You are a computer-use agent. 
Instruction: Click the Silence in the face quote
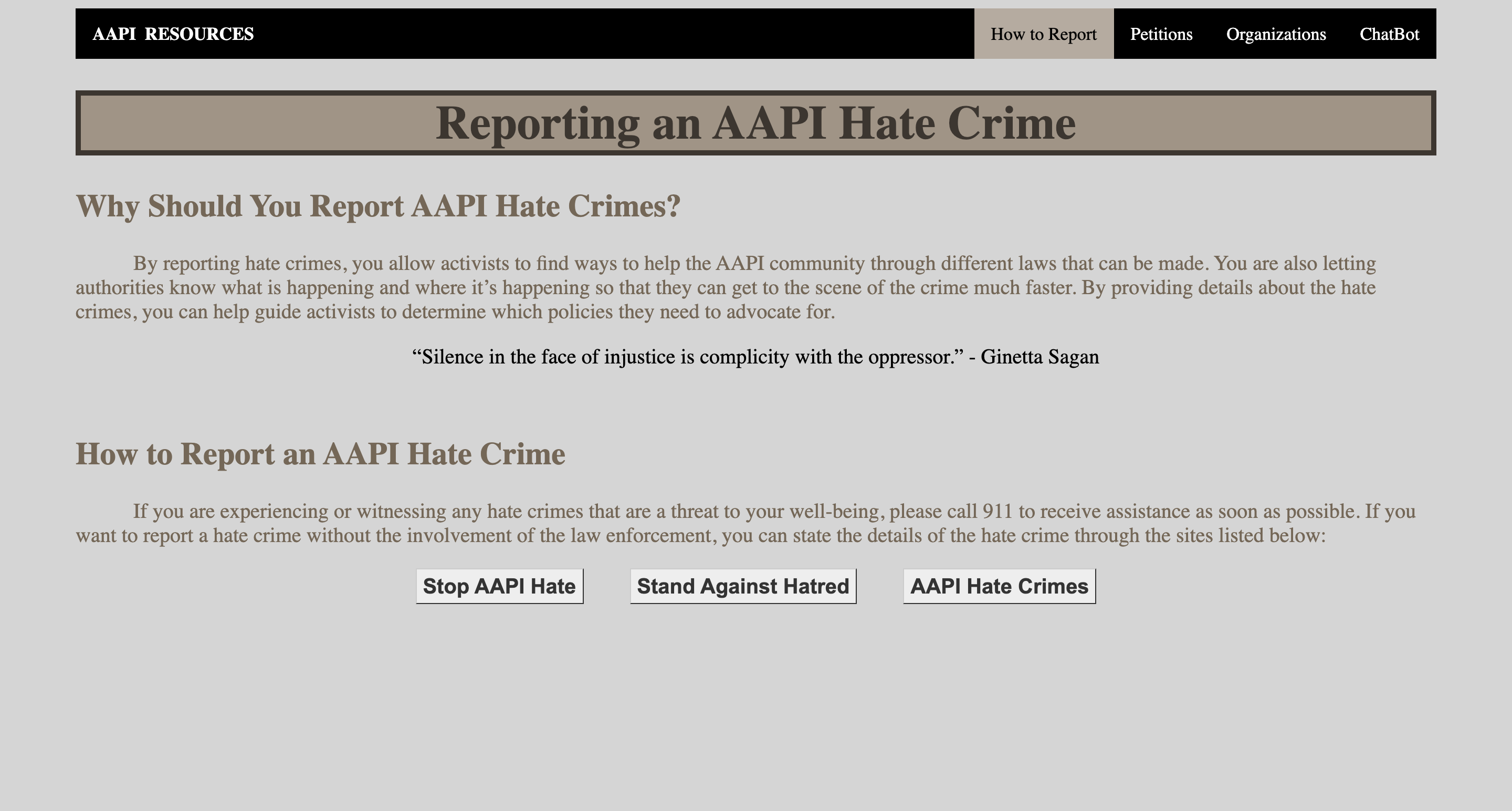click(x=687, y=357)
